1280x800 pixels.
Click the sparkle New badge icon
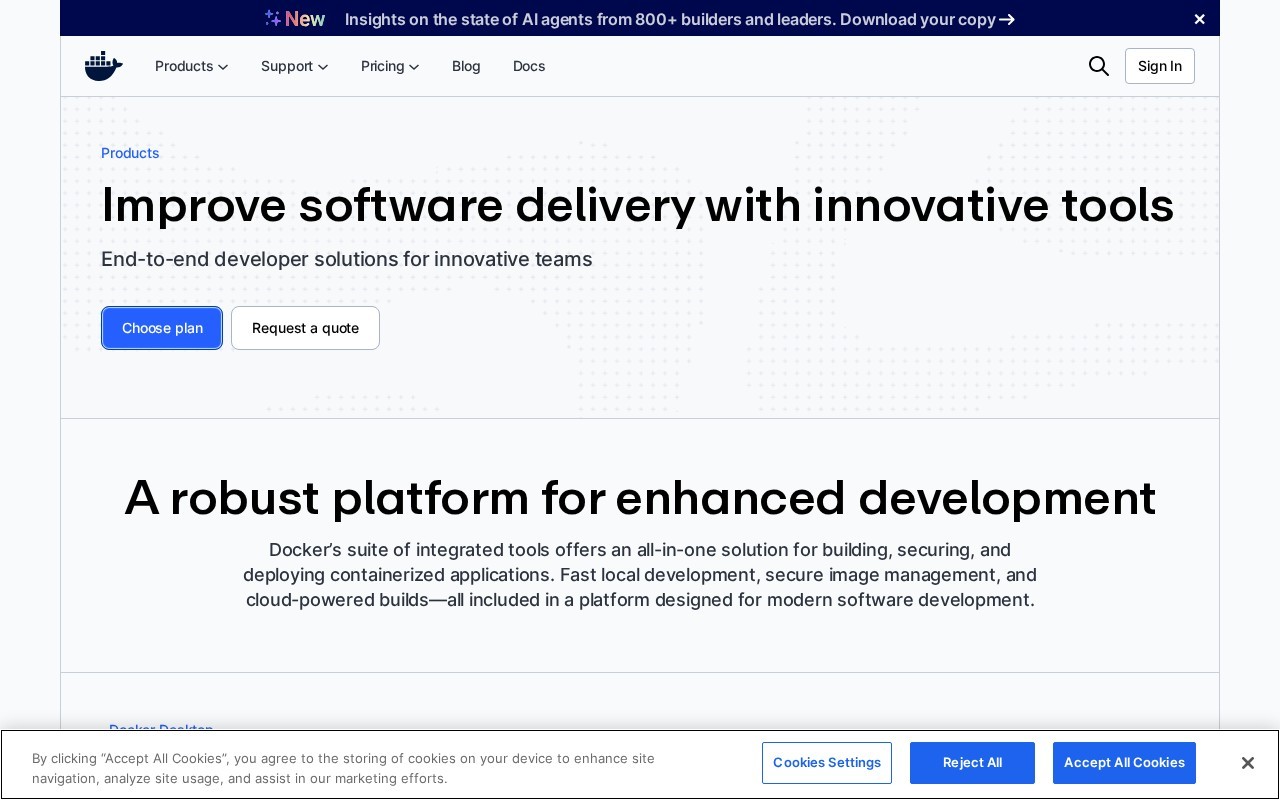coord(273,18)
